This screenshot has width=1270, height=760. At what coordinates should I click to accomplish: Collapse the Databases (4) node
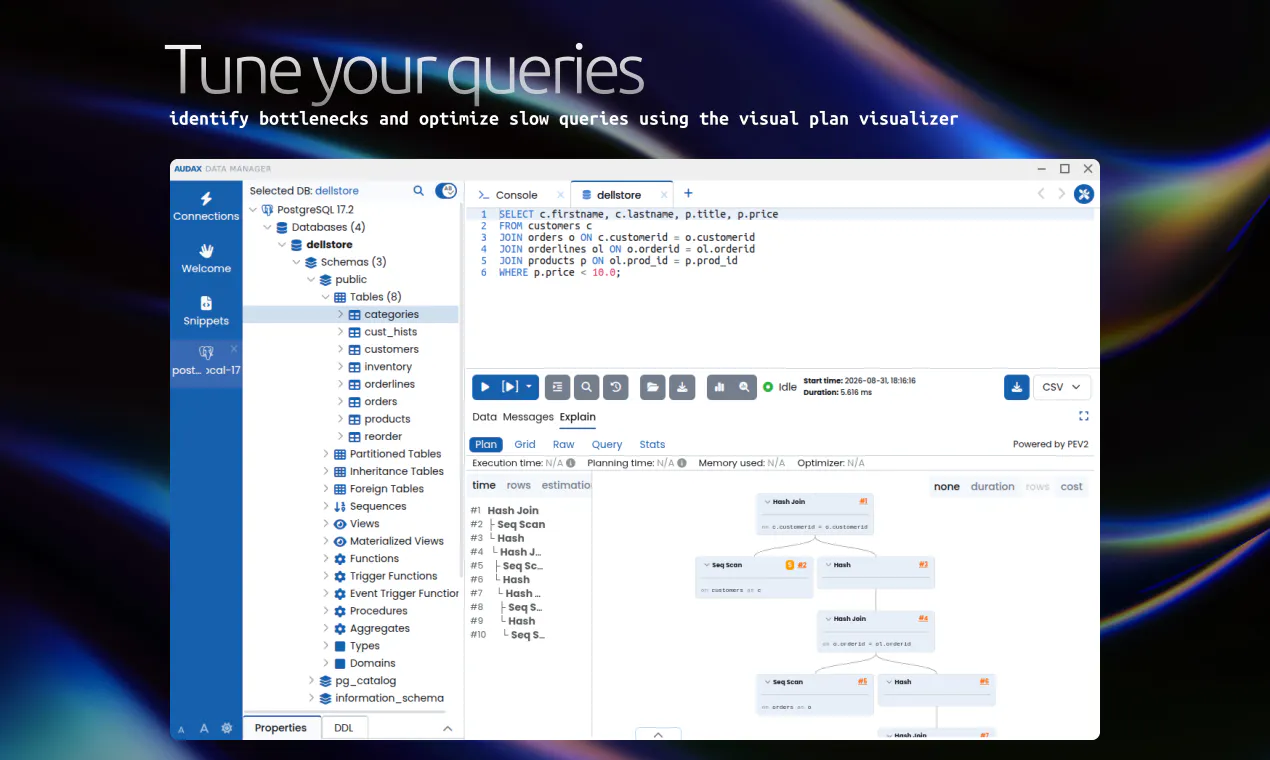point(267,227)
